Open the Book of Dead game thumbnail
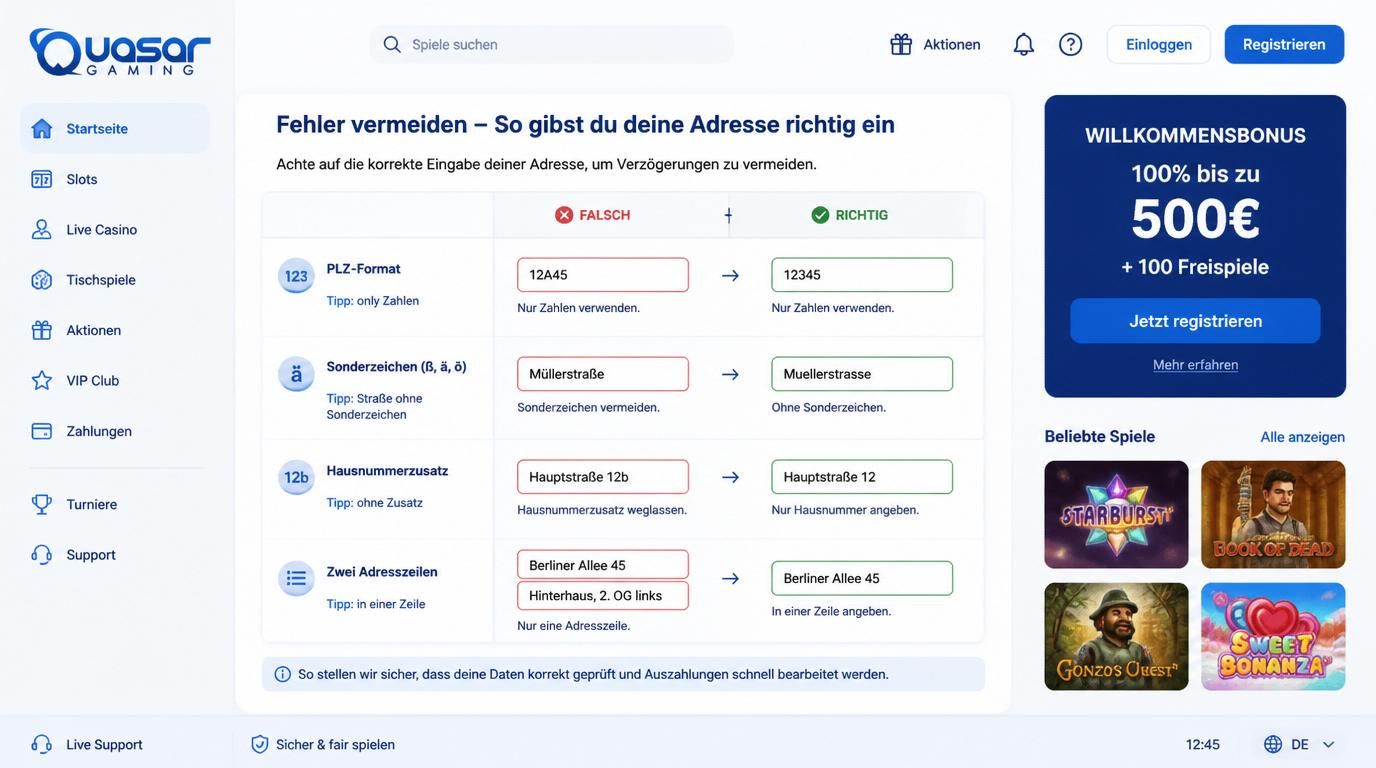Viewport: 1376px width, 768px height. point(1273,514)
